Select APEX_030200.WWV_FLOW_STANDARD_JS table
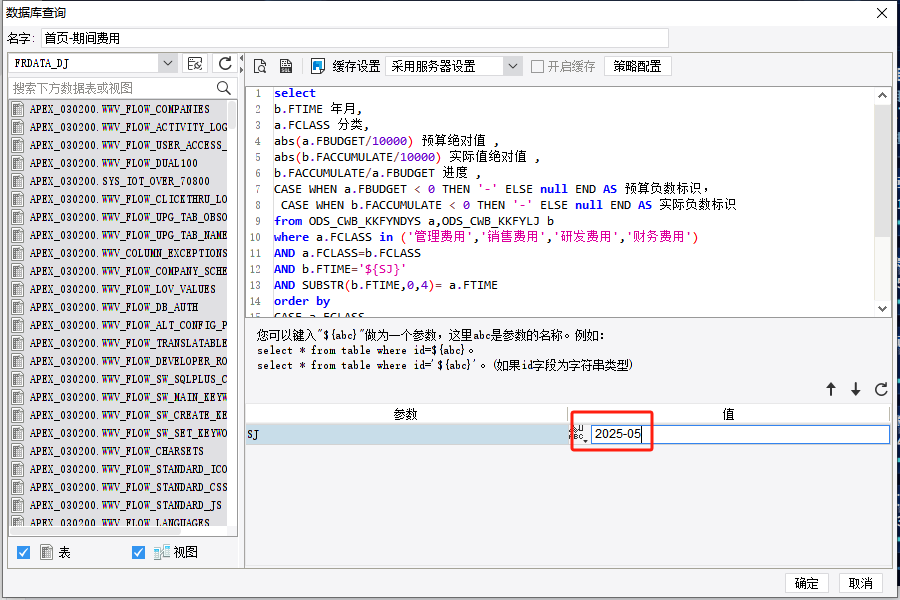This screenshot has width=900, height=600. [x=126, y=505]
